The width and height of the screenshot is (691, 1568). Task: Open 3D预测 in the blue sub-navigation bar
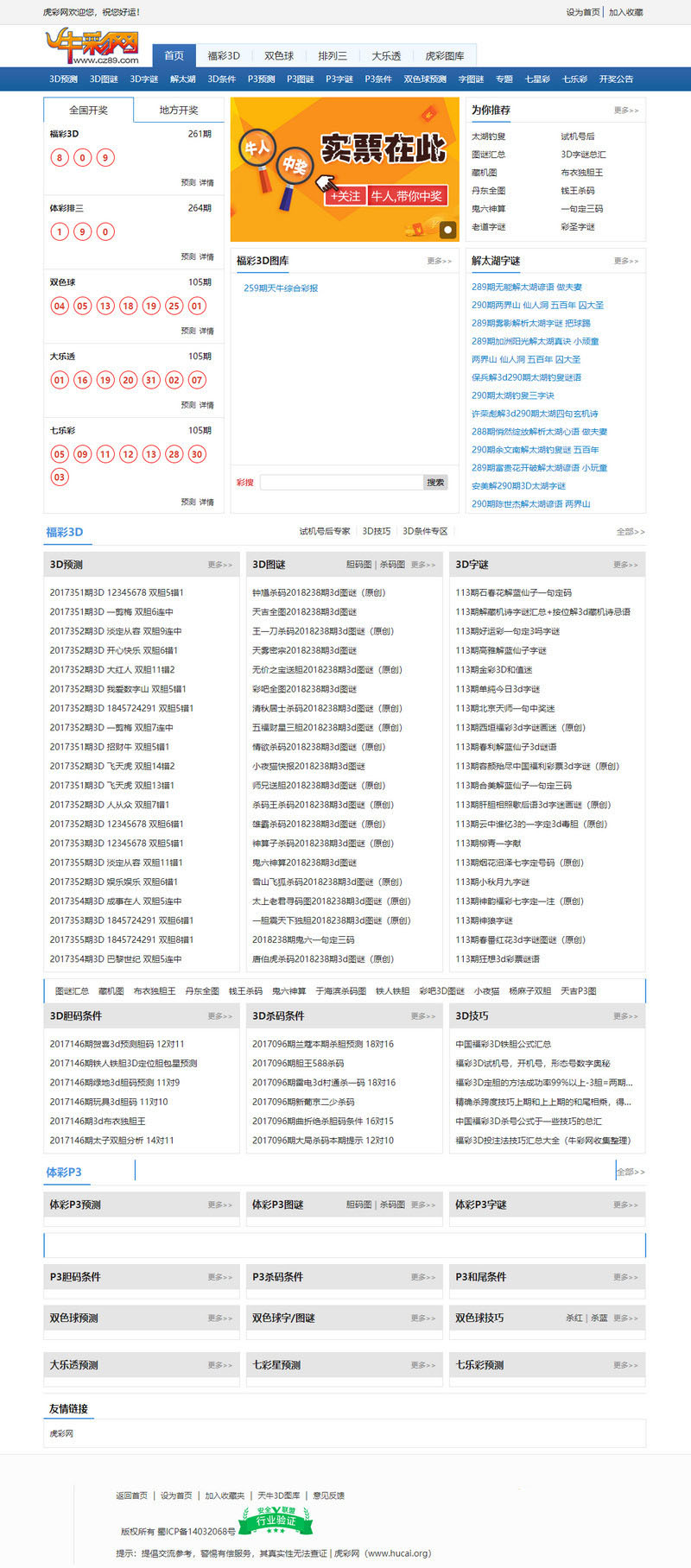pos(63,79)
